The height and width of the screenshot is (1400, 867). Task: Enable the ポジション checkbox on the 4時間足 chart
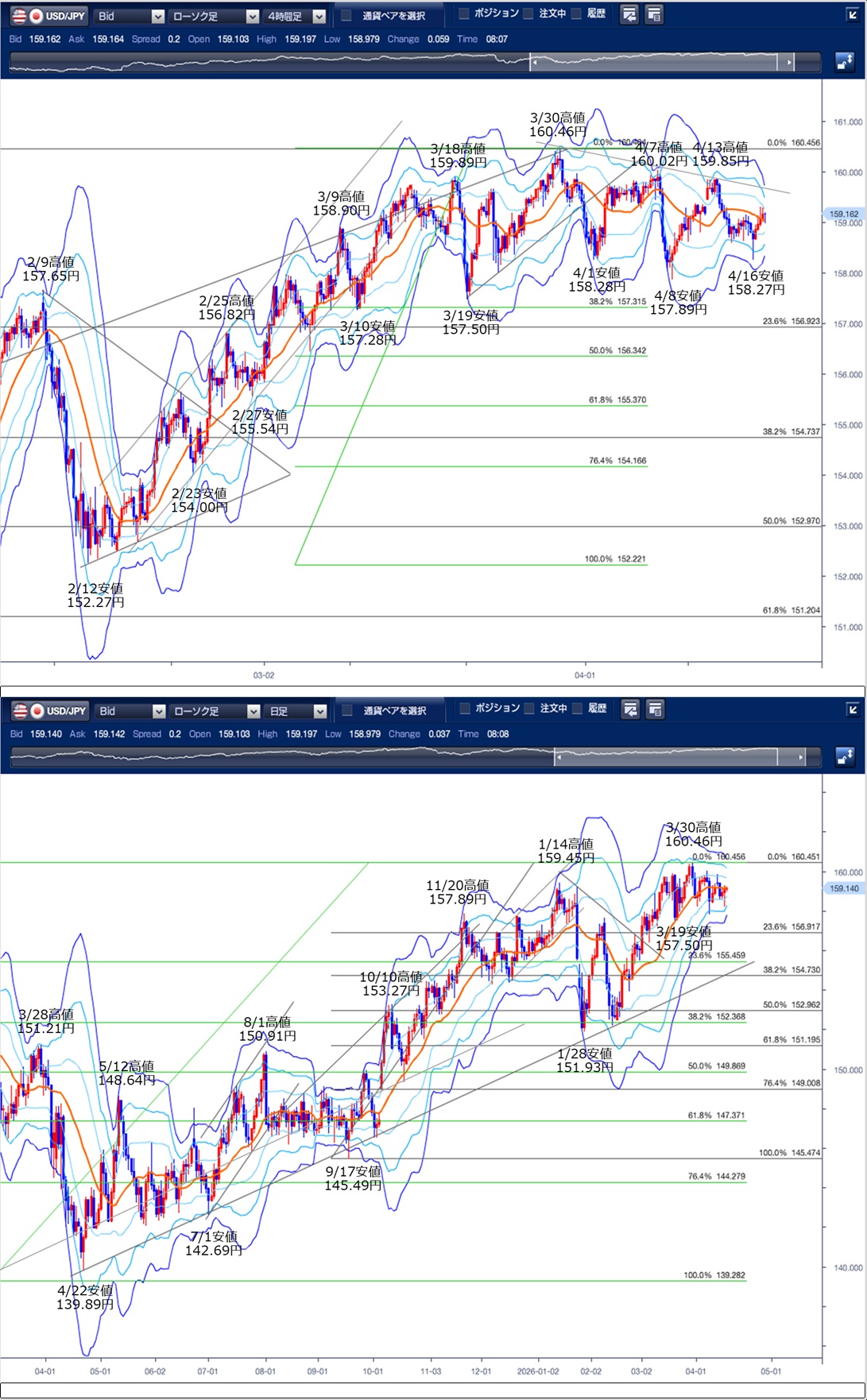[x=464, y=14]
